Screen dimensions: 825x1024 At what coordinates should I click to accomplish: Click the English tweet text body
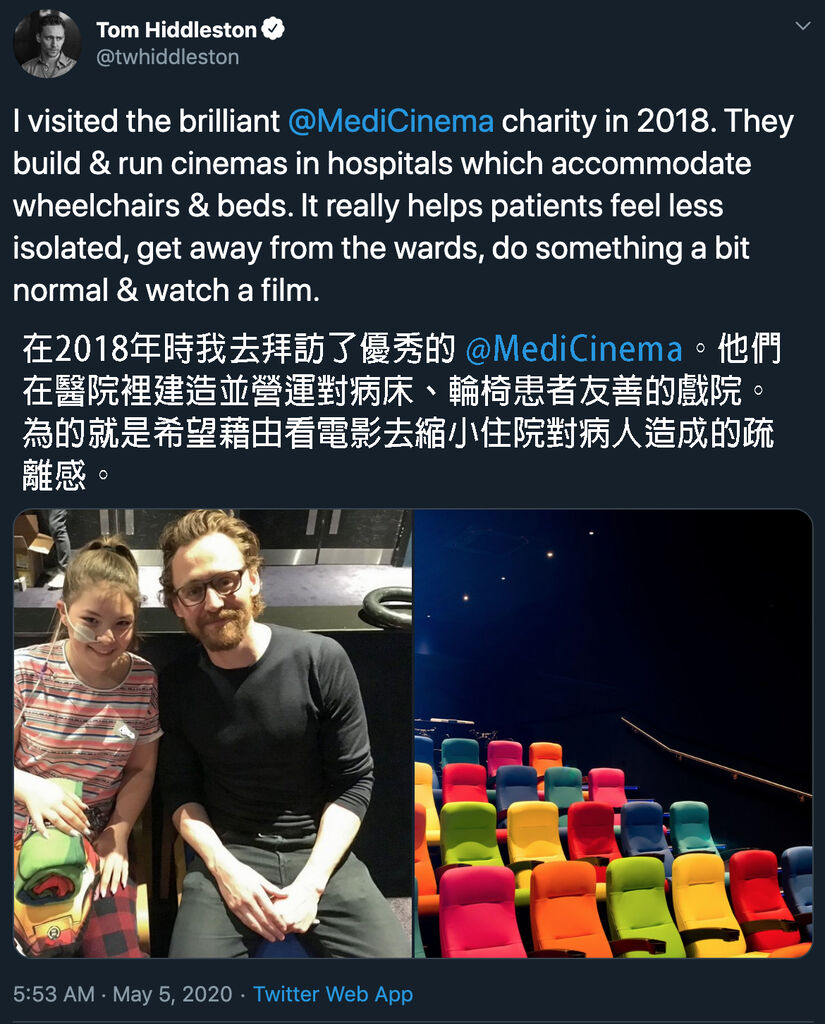tap(404, 206)
